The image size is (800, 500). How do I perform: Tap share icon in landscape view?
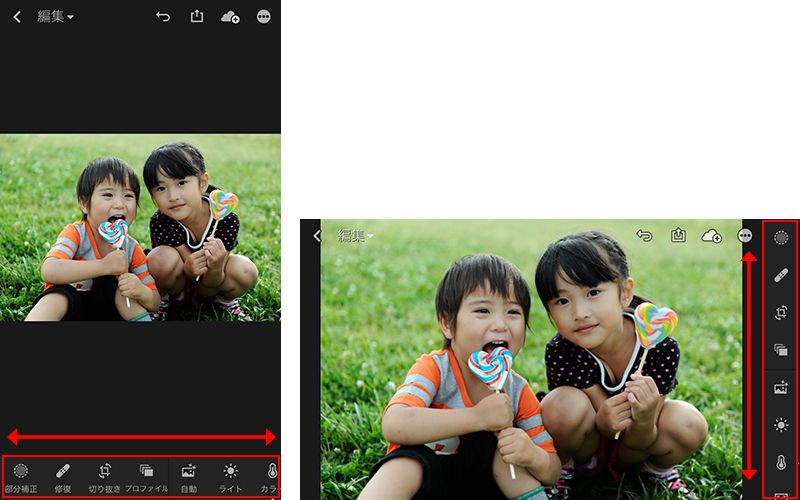678,235
